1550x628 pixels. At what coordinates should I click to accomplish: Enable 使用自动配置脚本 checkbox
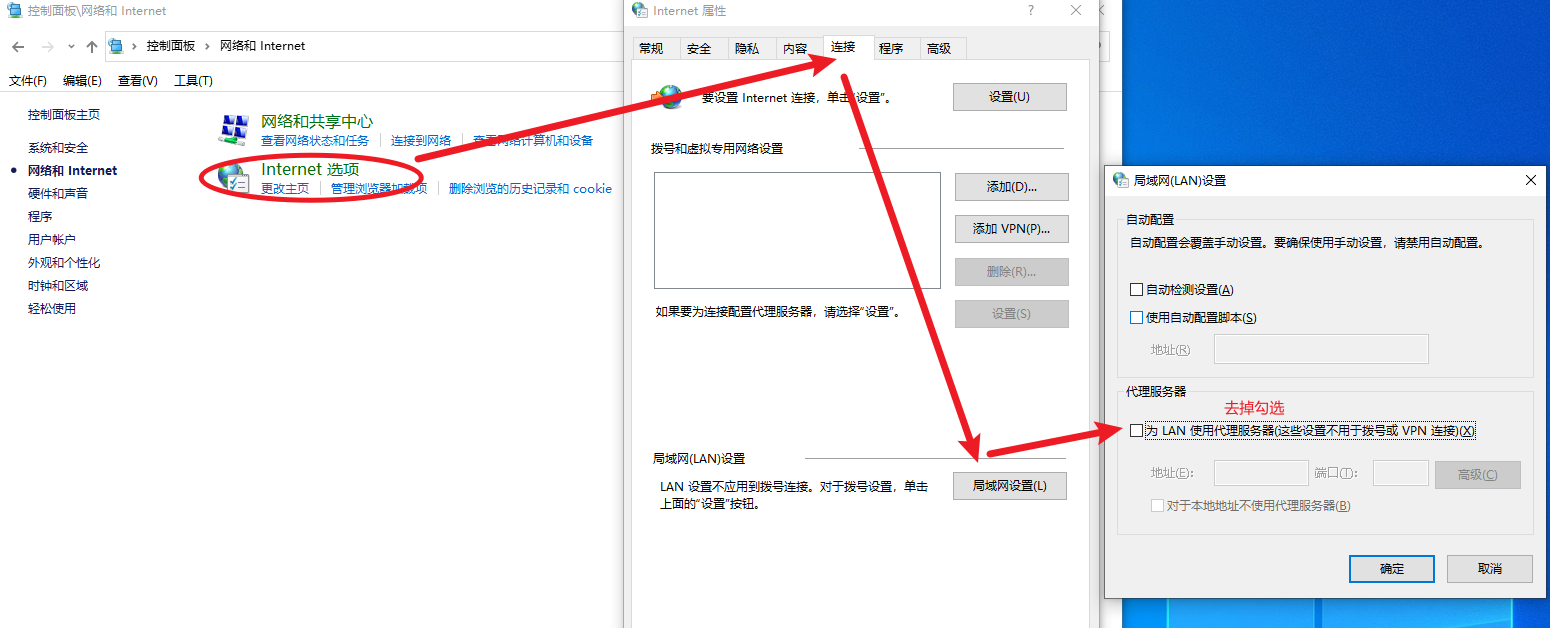tap(1136, 318)
